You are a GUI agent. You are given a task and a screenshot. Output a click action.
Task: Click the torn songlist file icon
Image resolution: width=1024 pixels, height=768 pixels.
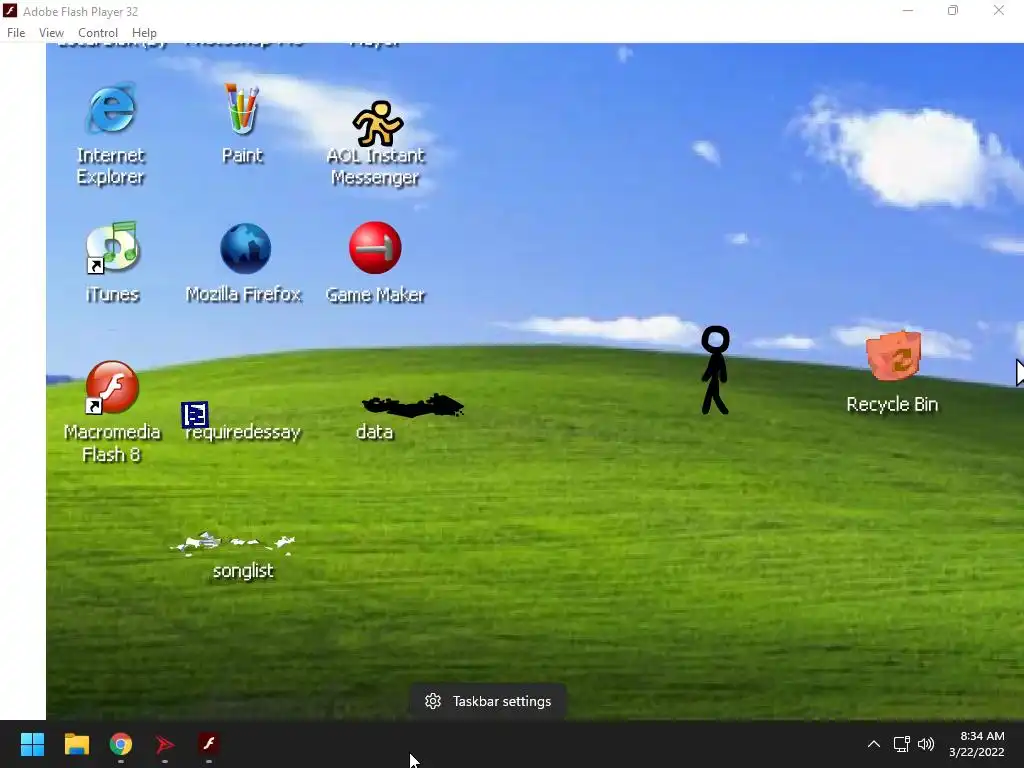coord(232,543)
